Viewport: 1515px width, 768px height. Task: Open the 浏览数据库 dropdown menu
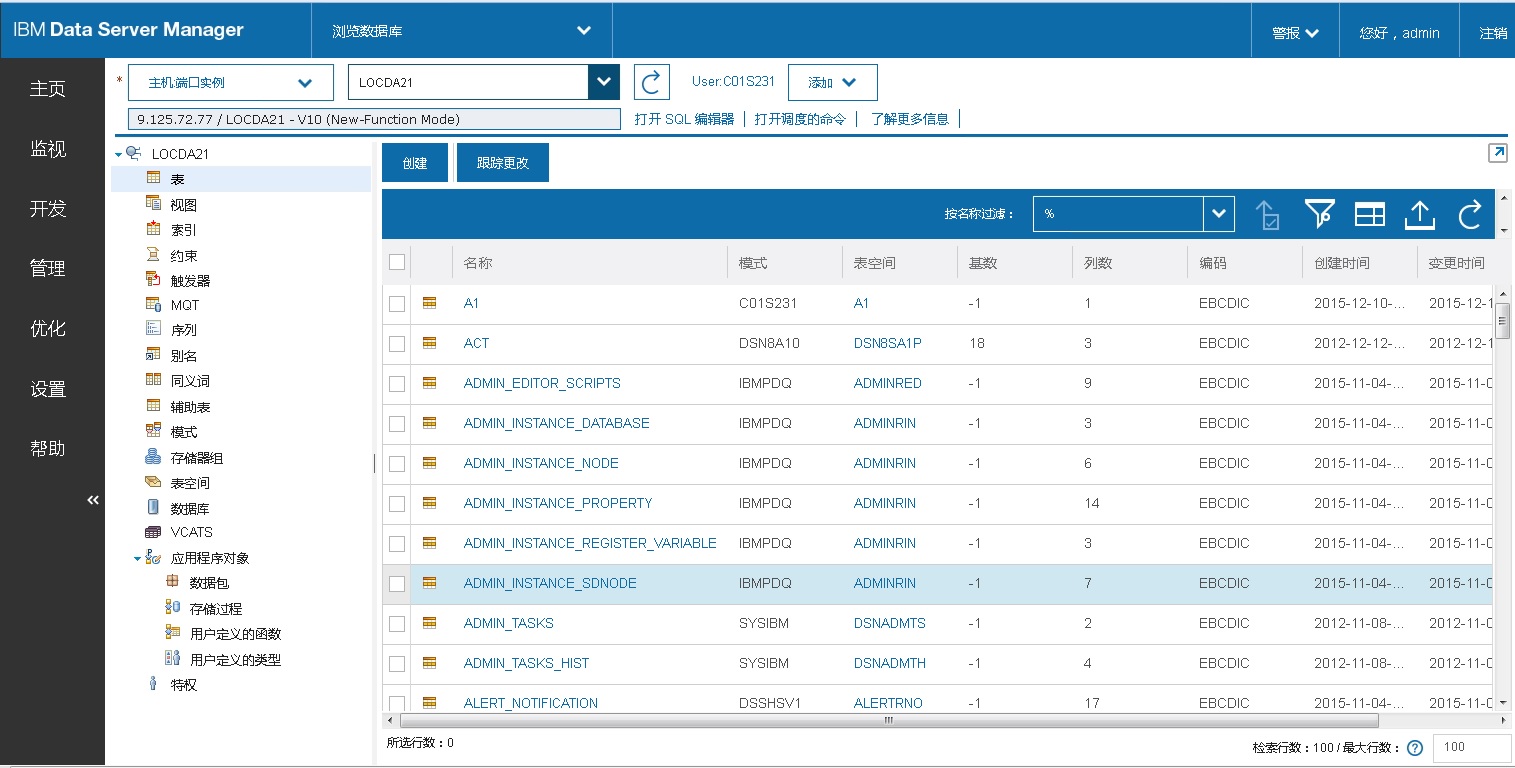point(460,30)
